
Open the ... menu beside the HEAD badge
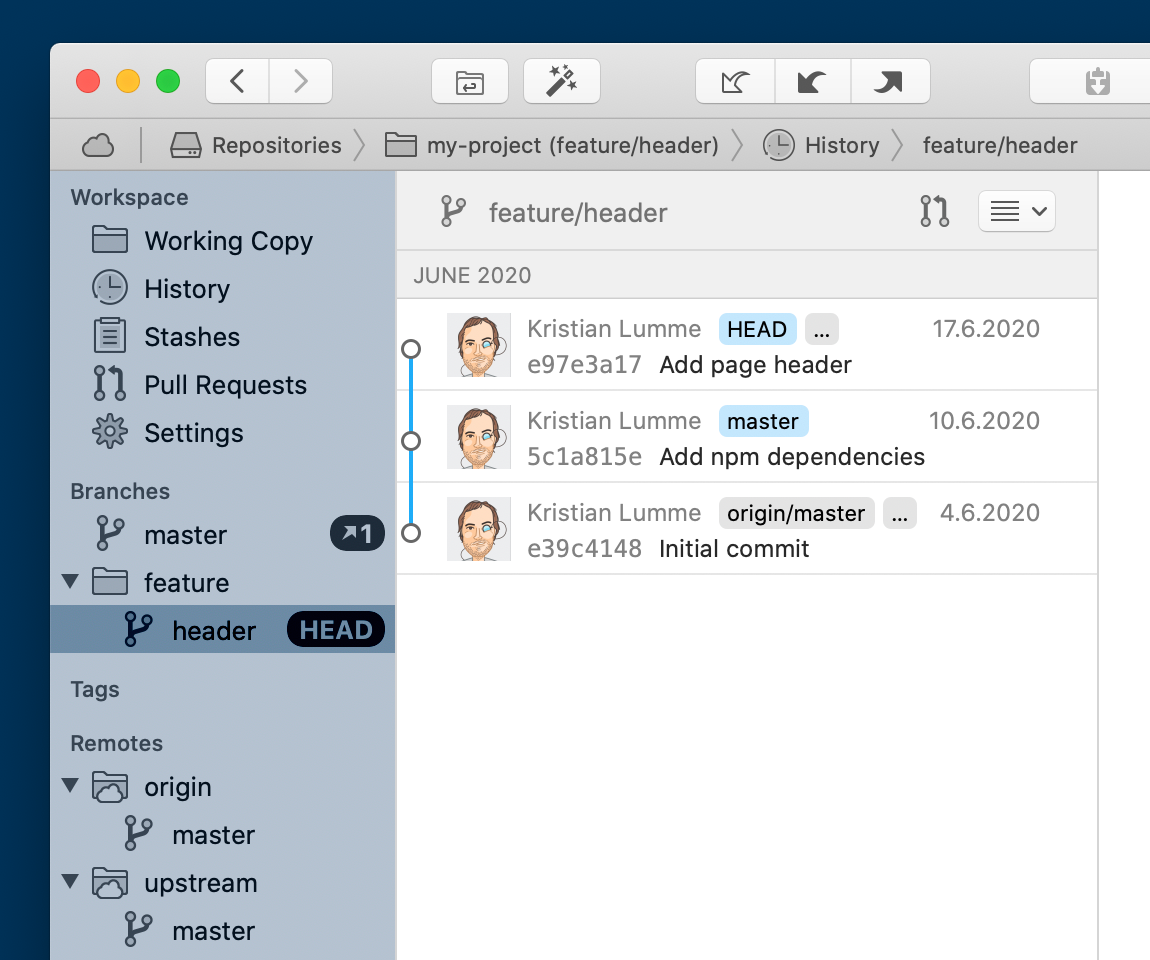click(x=821, y=329)
